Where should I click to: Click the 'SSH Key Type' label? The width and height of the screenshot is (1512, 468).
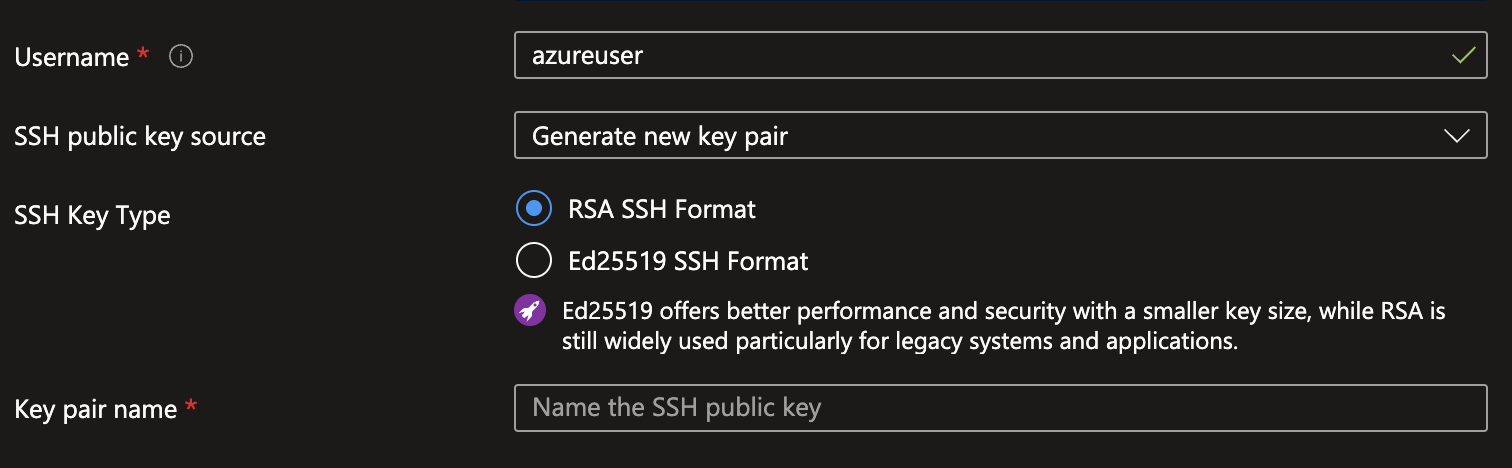(x=92, y=215)
